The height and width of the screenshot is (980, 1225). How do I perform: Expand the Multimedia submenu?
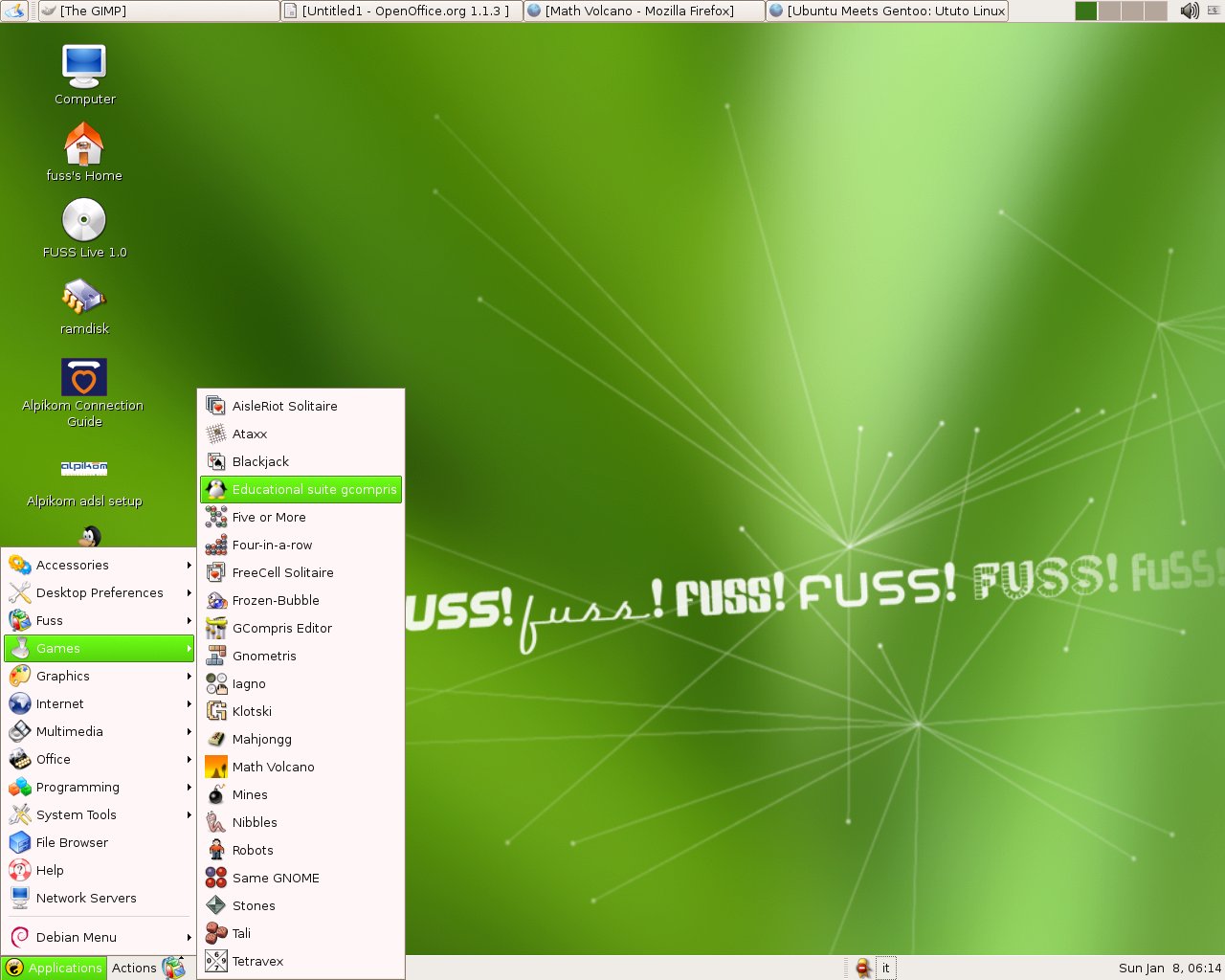tap(100, 731)
